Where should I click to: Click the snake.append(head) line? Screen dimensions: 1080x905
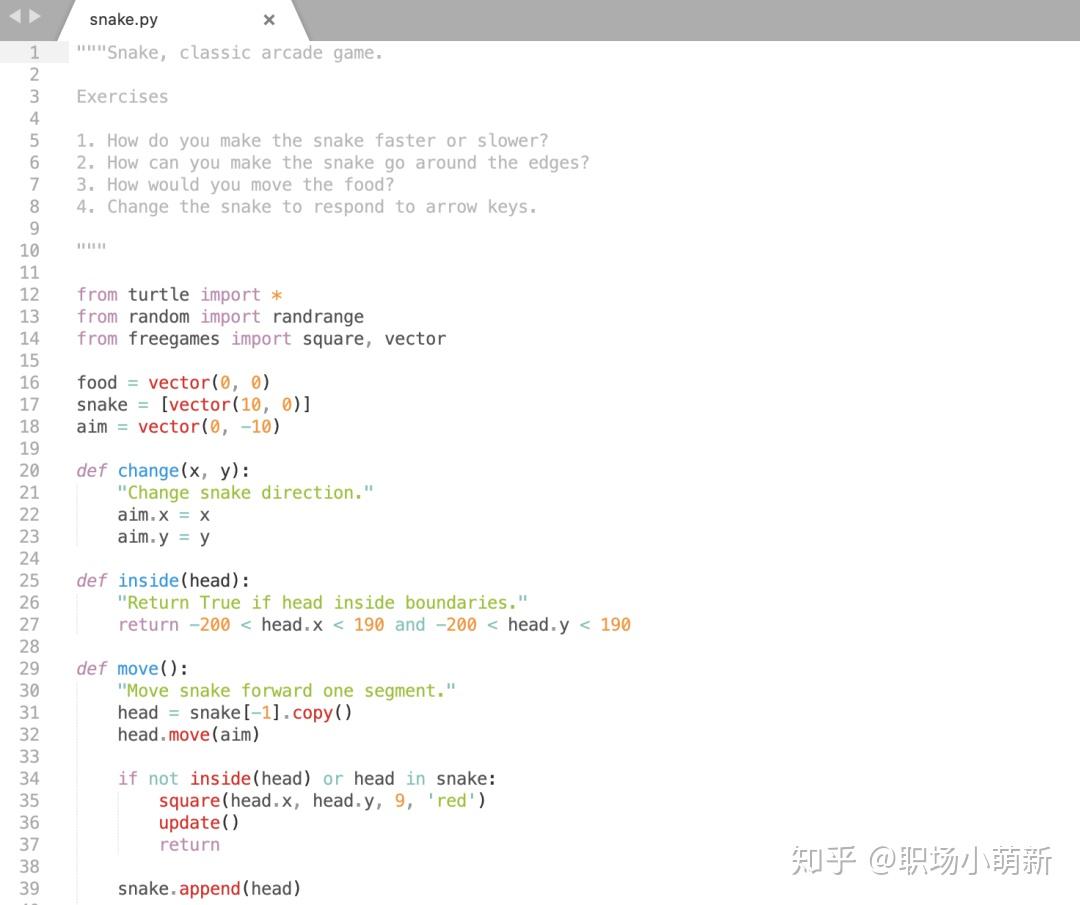(x=210, y=888)
